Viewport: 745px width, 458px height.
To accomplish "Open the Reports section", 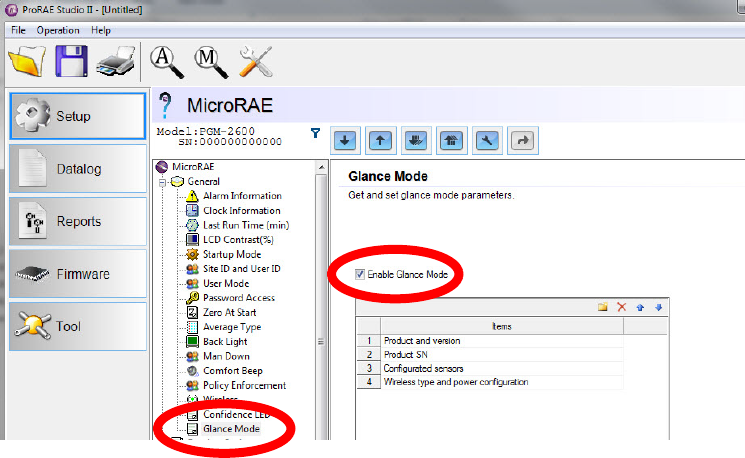I will pyautogui.click(x=77, y=221).
